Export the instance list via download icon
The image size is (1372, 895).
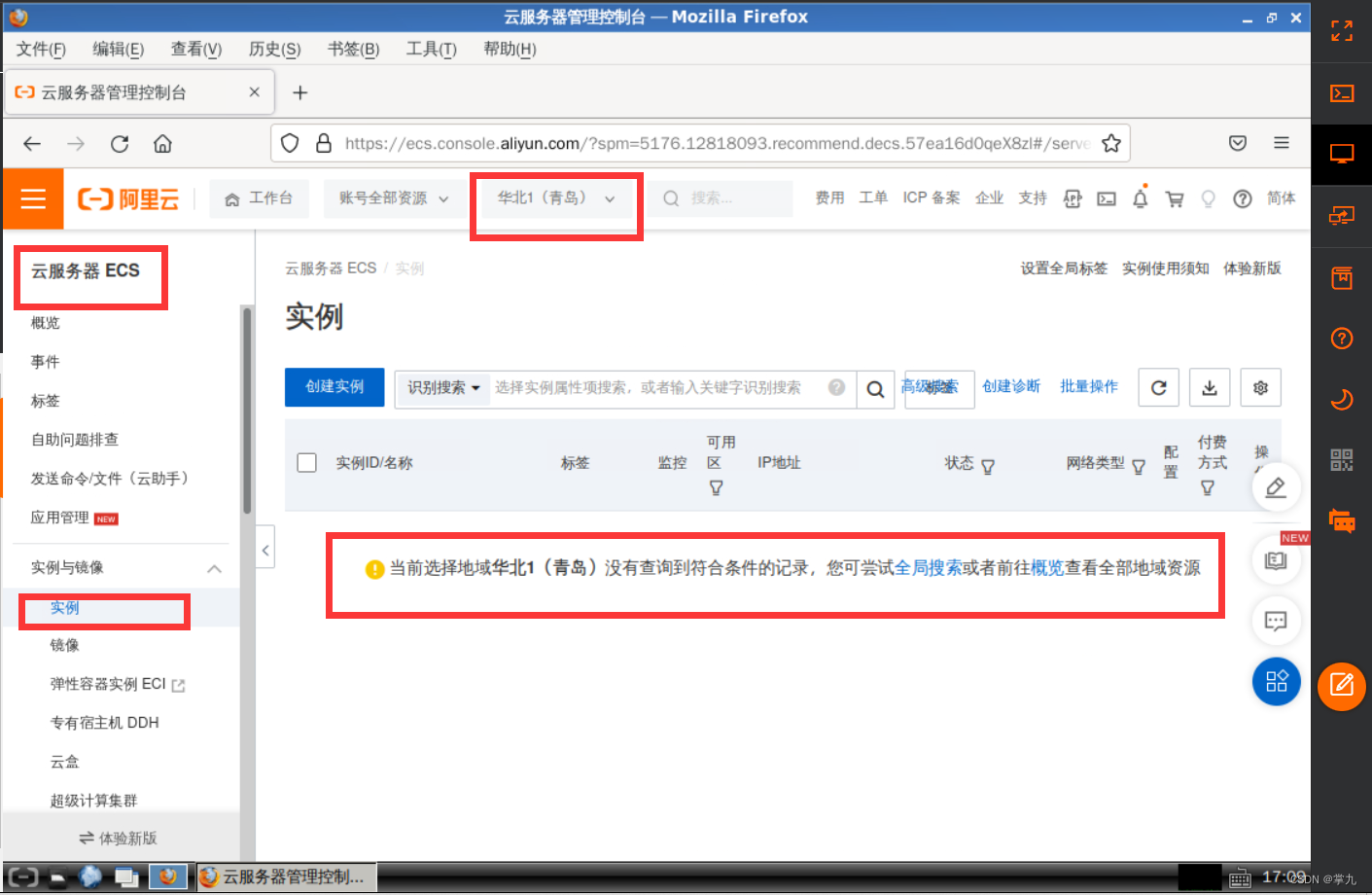1210,387
